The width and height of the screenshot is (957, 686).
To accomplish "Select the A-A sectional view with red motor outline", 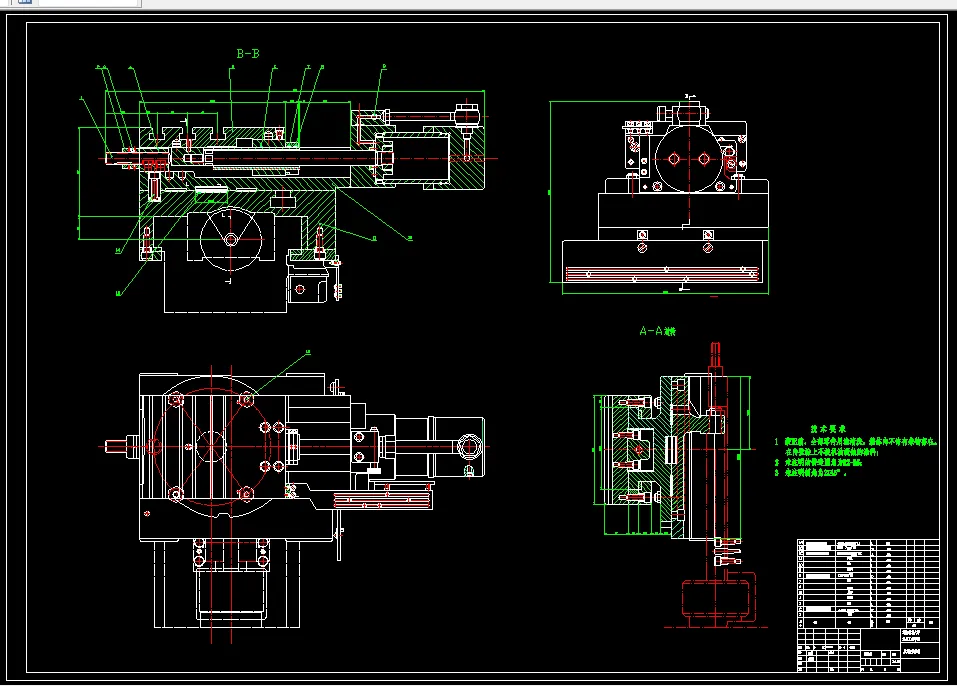I will (680, 485).
